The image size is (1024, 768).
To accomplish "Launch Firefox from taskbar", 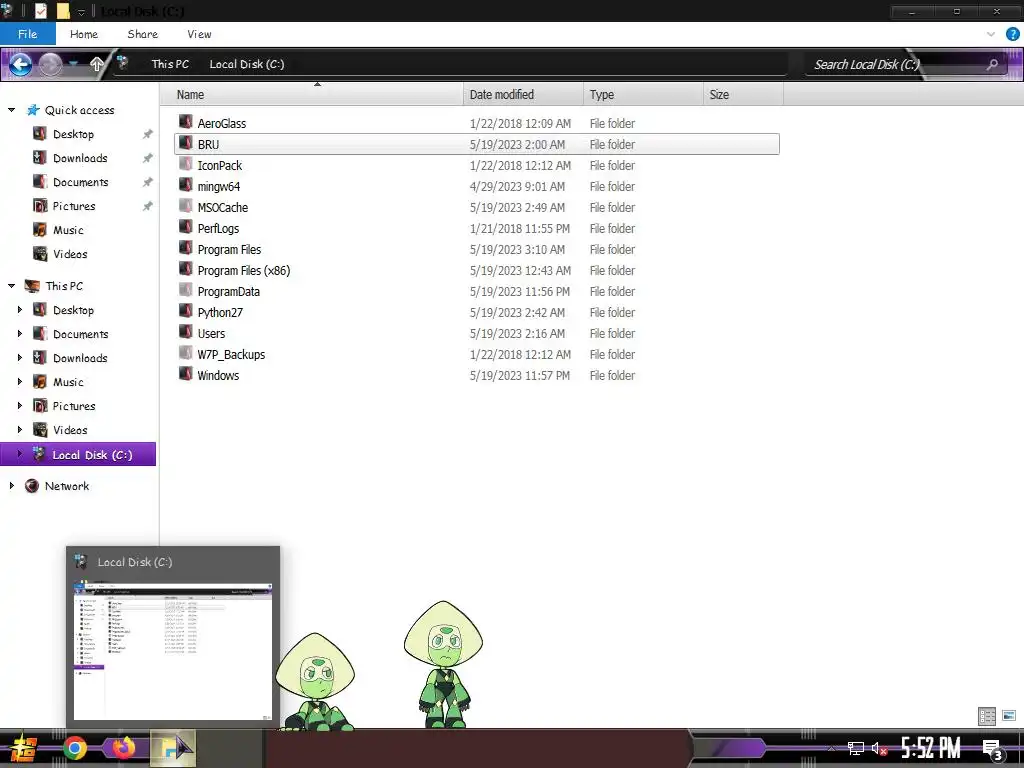I will coord(123,748).
